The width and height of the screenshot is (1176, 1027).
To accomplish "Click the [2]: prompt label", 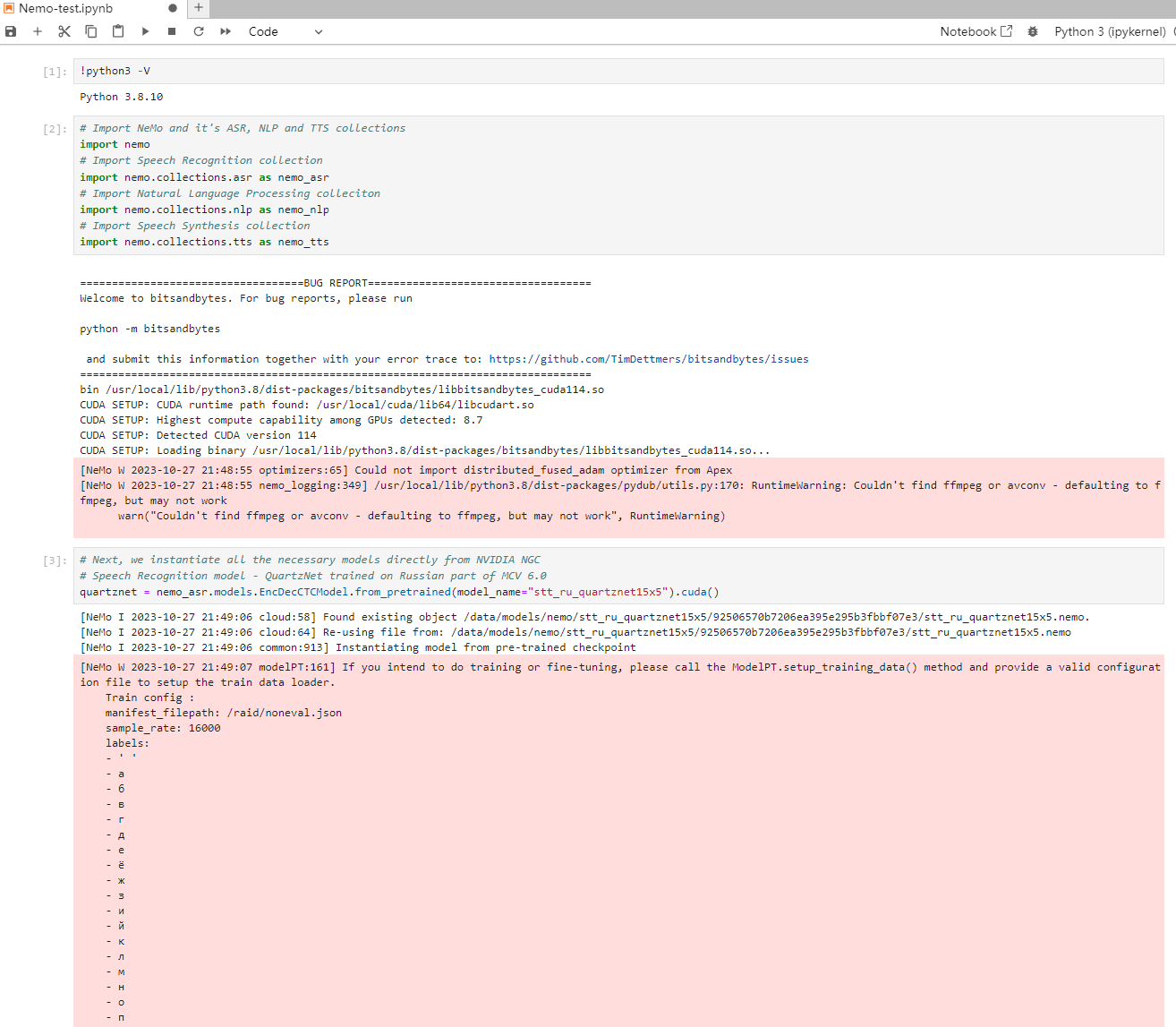I will [55, 129].
